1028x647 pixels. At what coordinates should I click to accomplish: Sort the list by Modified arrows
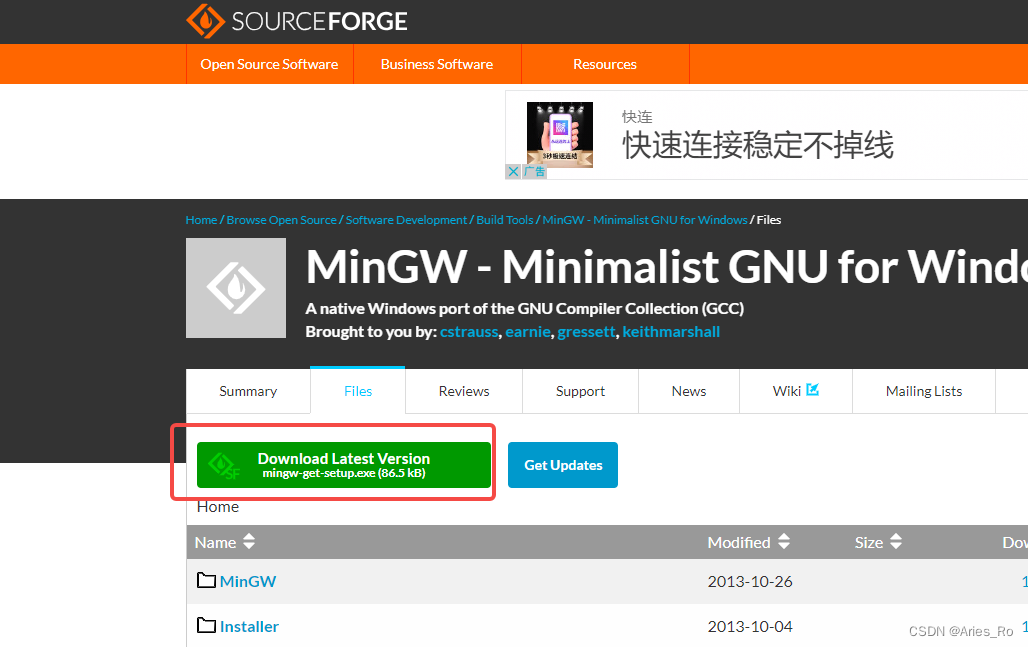pos(784,541)
